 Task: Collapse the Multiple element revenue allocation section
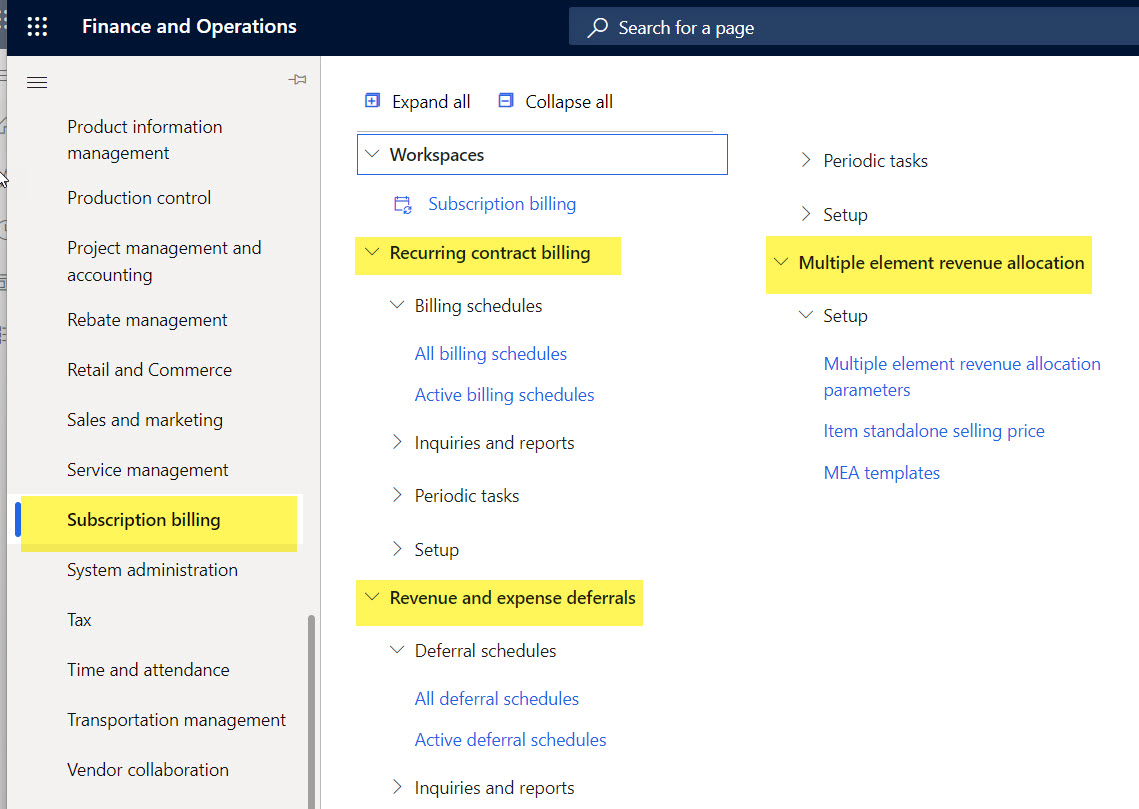pyautogui.click(x=785, y=264)
